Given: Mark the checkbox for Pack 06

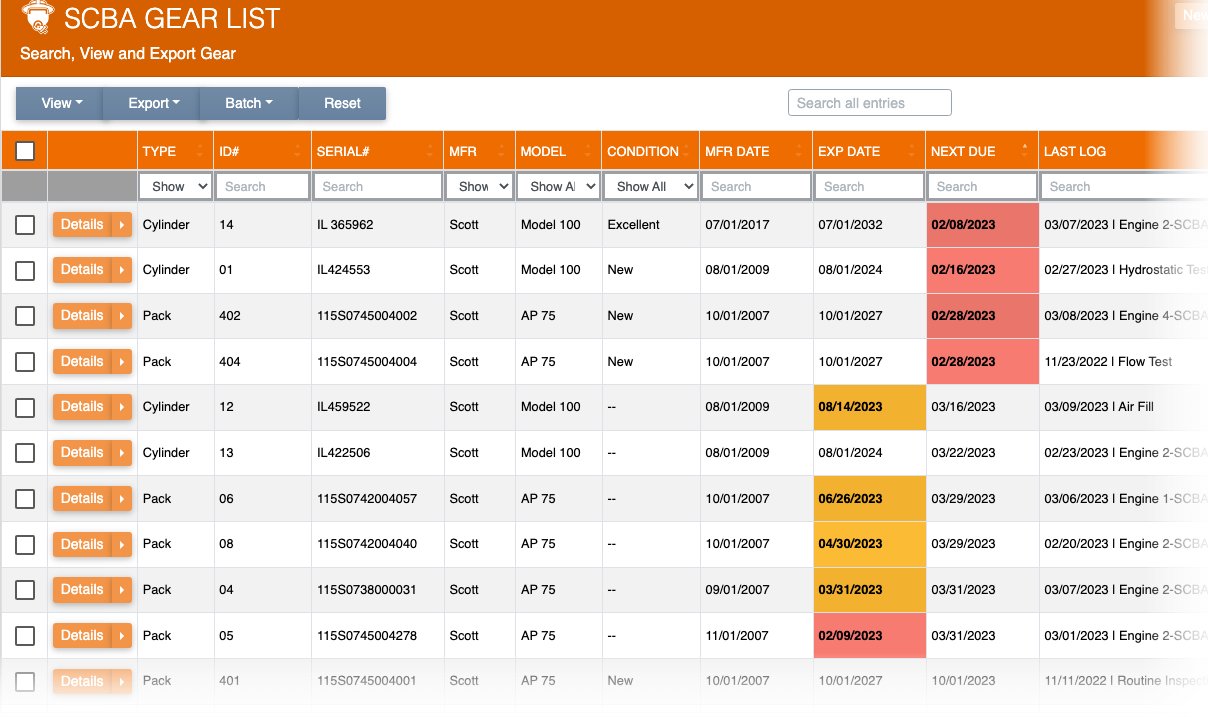Looking at the screenshot, I should tap(25, 499).
